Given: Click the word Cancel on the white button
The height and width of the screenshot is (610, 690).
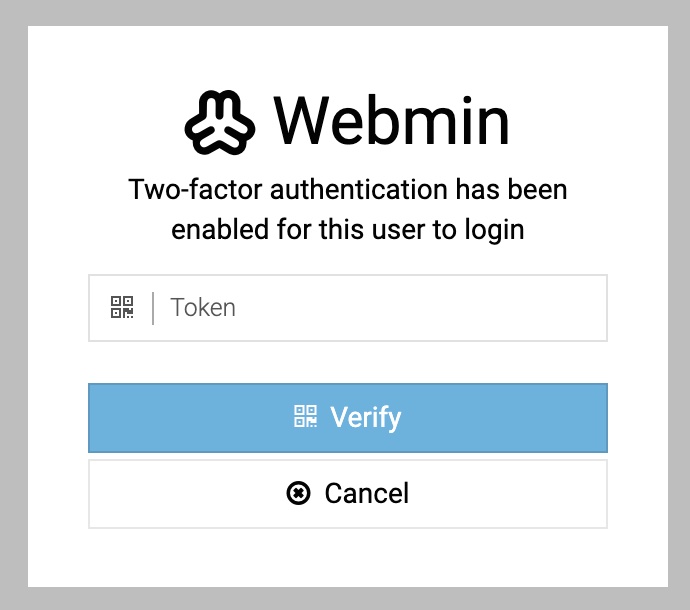Looking at the screenshot, I should [x=367, y=493].
